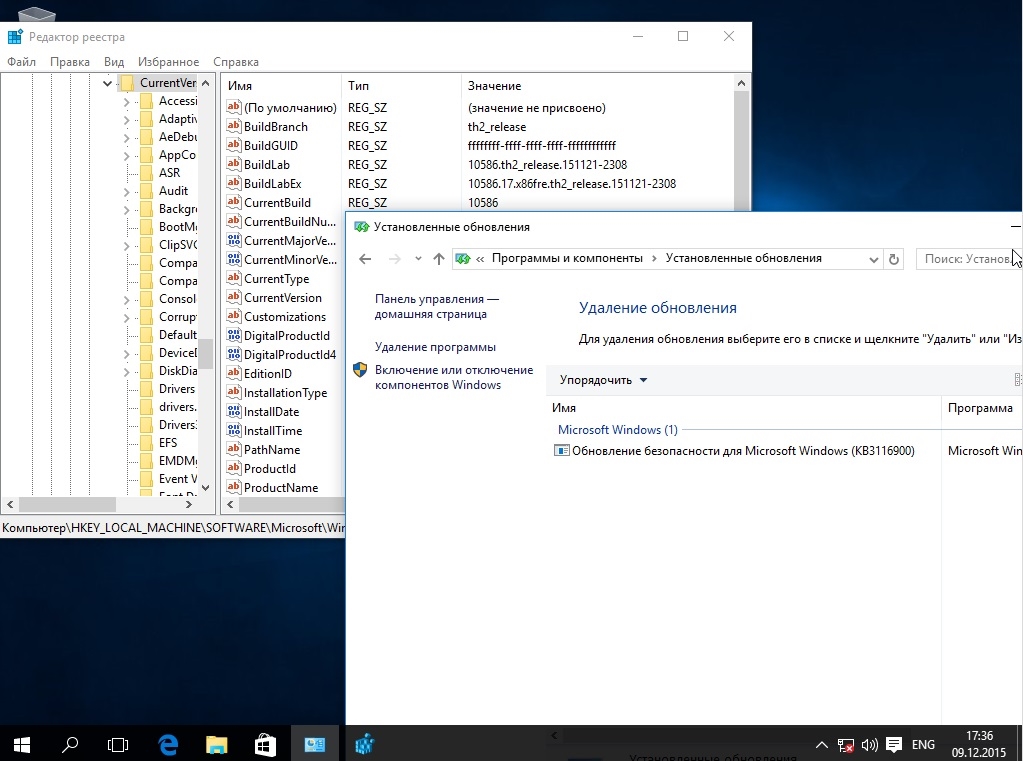The height and width of the screenshot is (761, 1023).
Task: Show hidden tray icons
Action: [821, 745]
